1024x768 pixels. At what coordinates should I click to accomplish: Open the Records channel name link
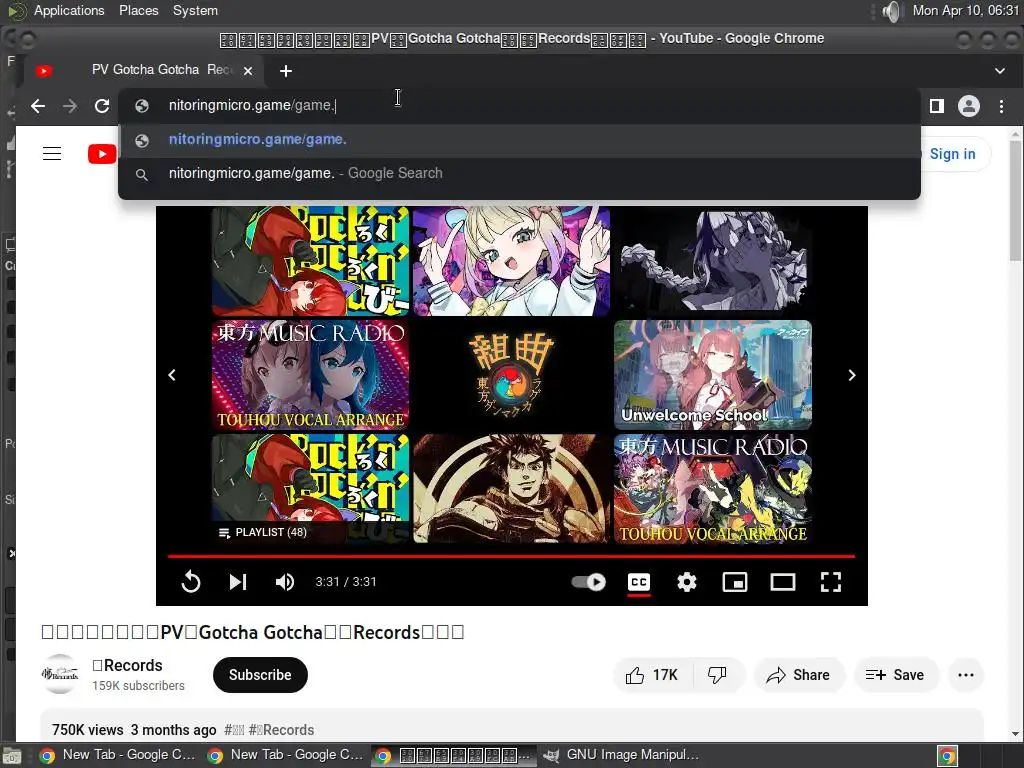[127, 665]
